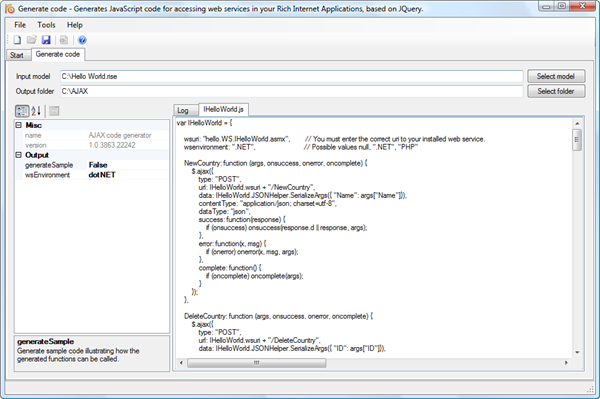Open the File menu
Image resolution: width=600 pixels, height=399 pixels.
click(20, 25)
